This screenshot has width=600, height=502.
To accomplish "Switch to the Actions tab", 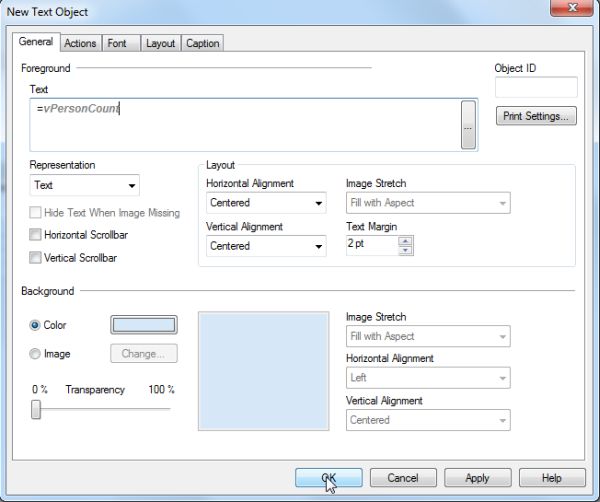I will pos(80,43).
